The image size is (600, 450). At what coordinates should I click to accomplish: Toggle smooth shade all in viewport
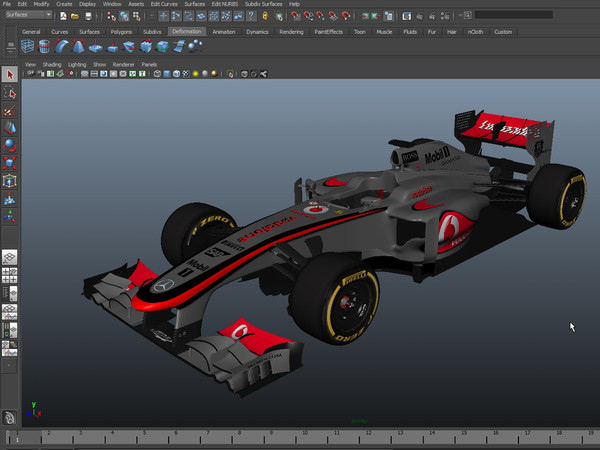click(167, 73)
